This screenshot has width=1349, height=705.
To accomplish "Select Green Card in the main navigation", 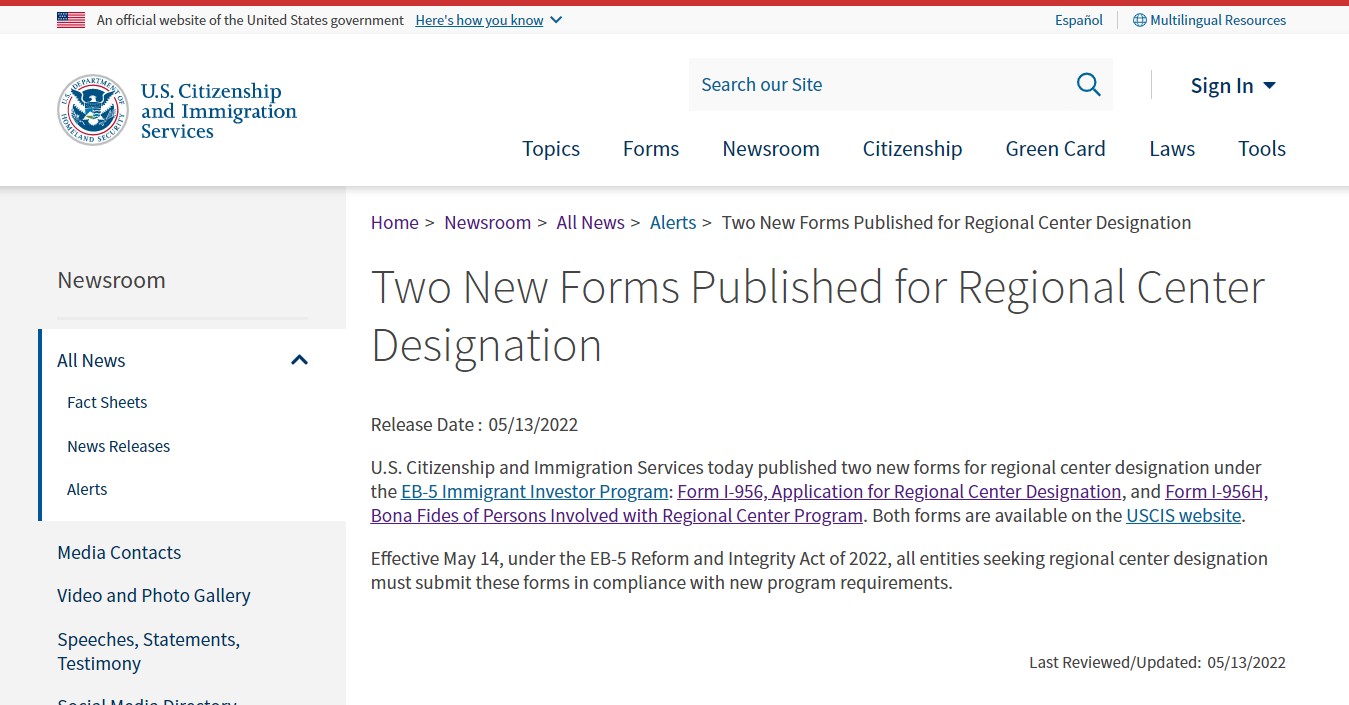I will [x=1055, y=149].
